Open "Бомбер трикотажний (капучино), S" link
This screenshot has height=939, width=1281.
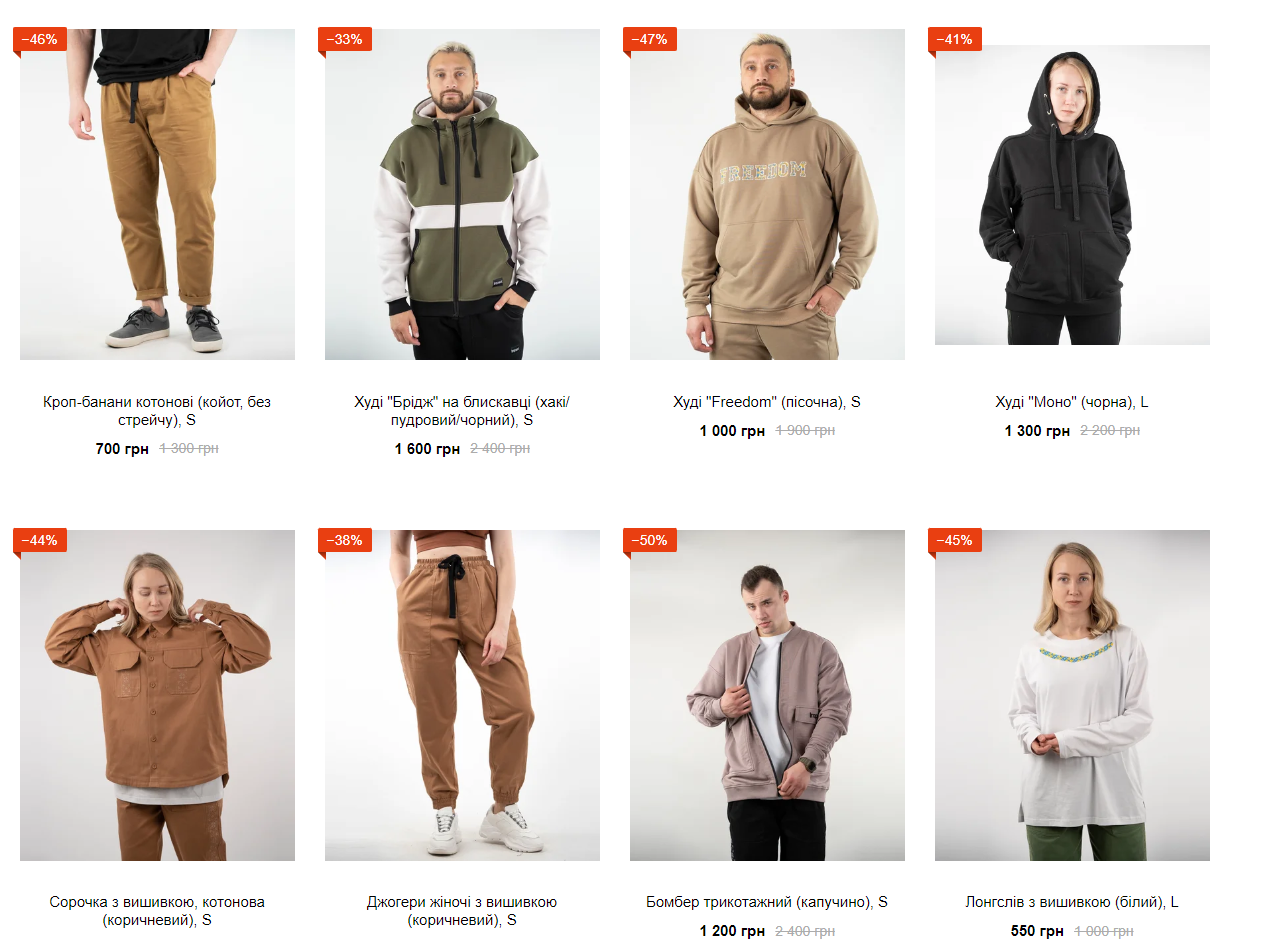click(x=767, y=902)
